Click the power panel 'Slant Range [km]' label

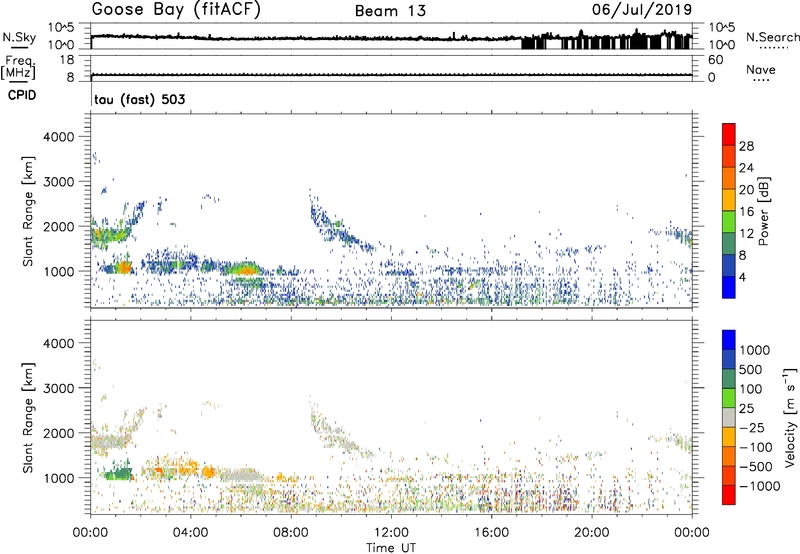(28, 211)
